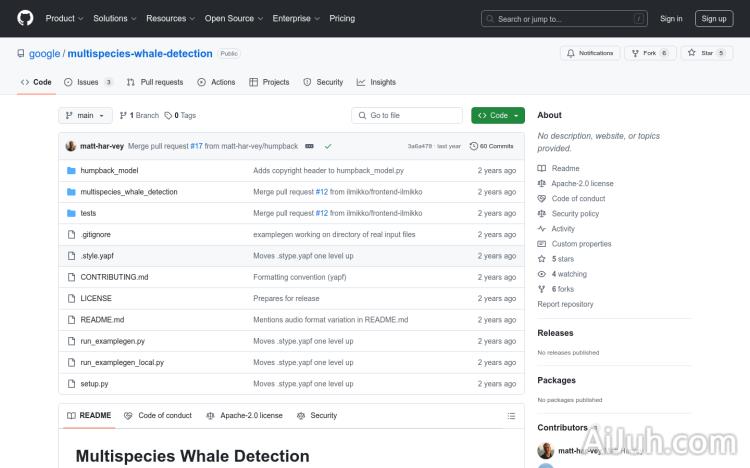Click folder icon beside humpback_model
The width and height of the screenshot is (750, 468).
pyautogui.click(x=71, y=170)
